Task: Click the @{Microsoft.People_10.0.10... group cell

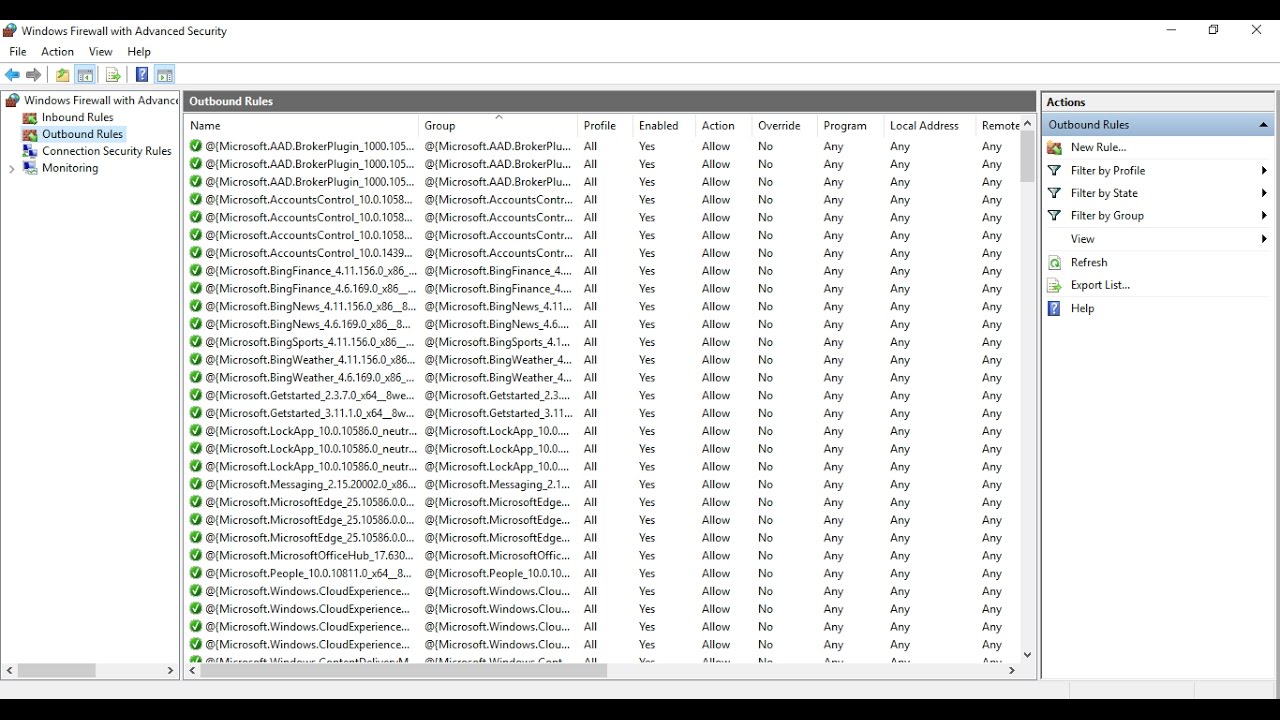Action: (x=497, y=573)
